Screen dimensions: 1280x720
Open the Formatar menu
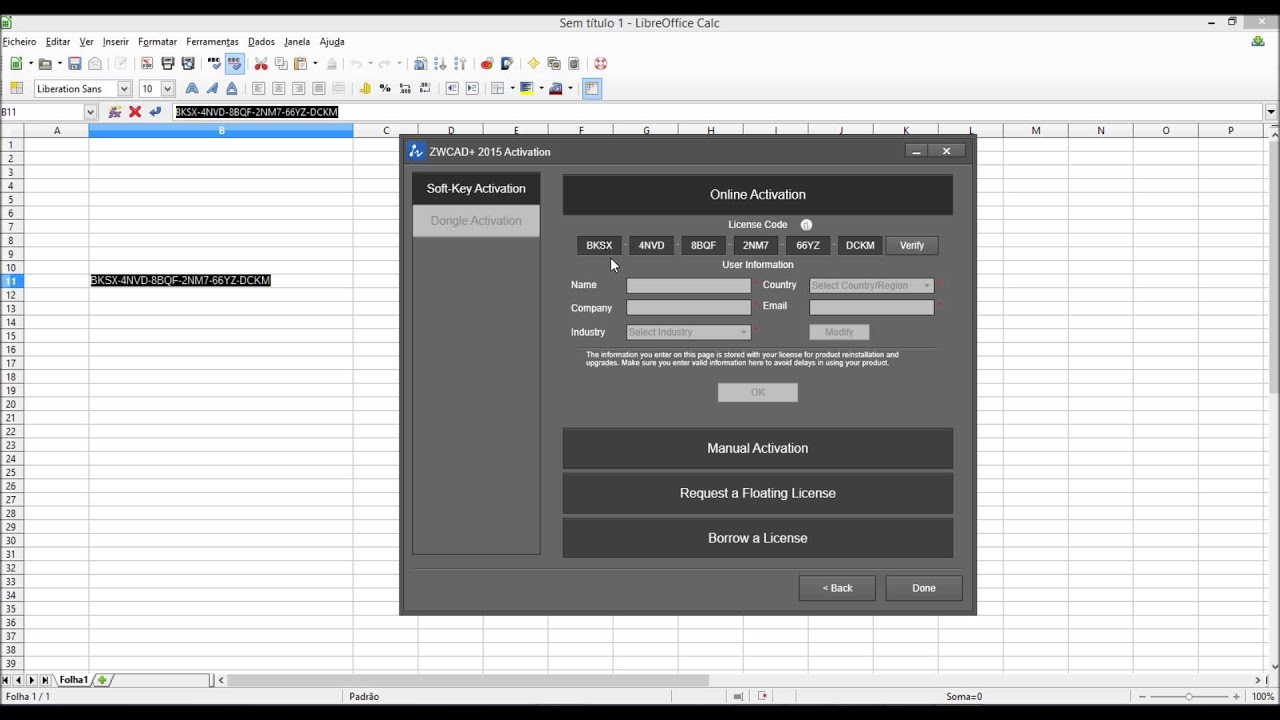pyautogui.click(x=157, y=42)
